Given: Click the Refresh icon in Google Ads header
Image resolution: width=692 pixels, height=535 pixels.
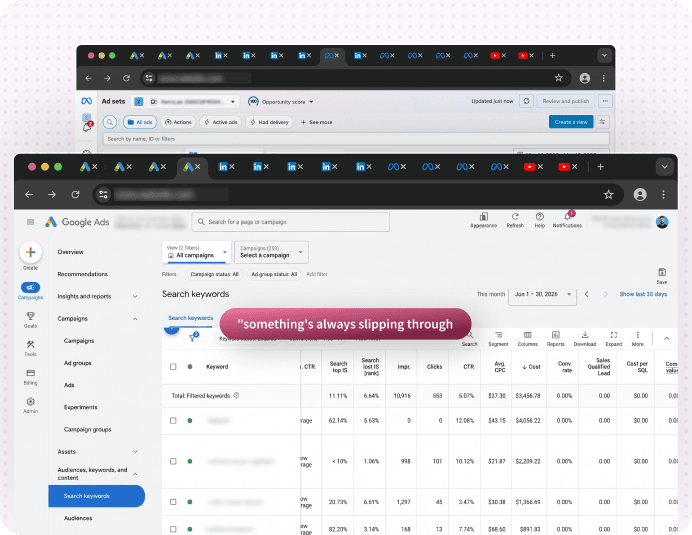Looking at the screenshot, I should tap(515, 216).
